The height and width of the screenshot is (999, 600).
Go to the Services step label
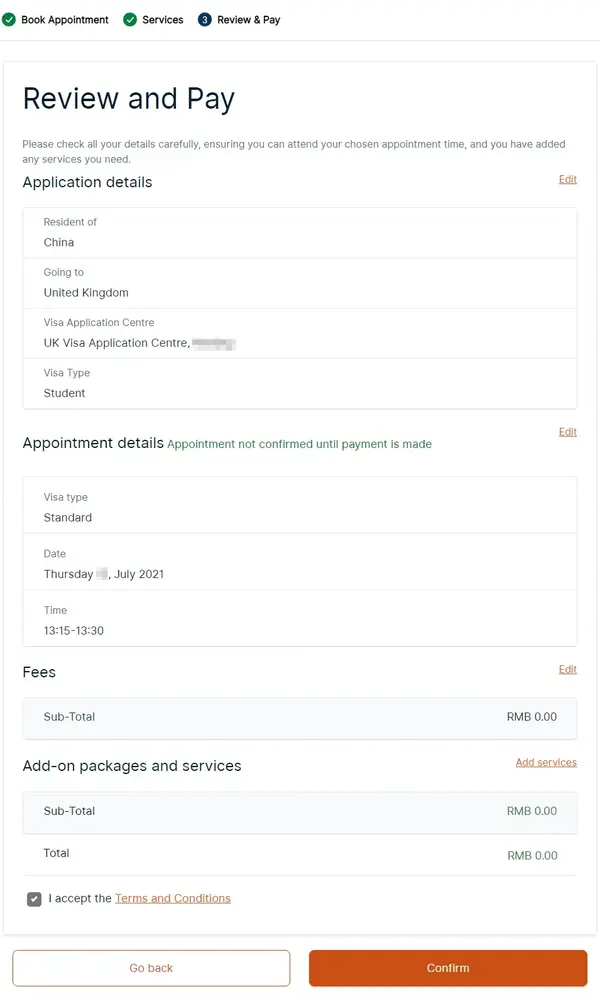[163, 20]
